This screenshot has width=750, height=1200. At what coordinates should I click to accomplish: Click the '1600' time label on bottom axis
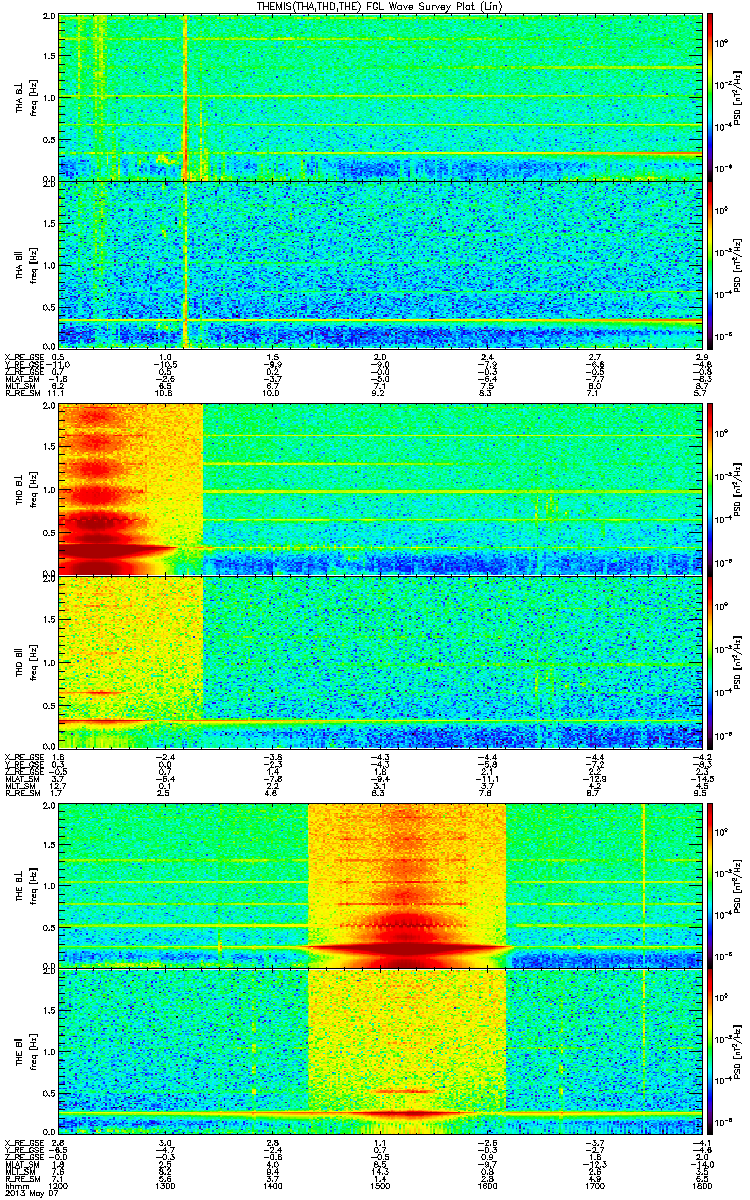(486, 1186)
